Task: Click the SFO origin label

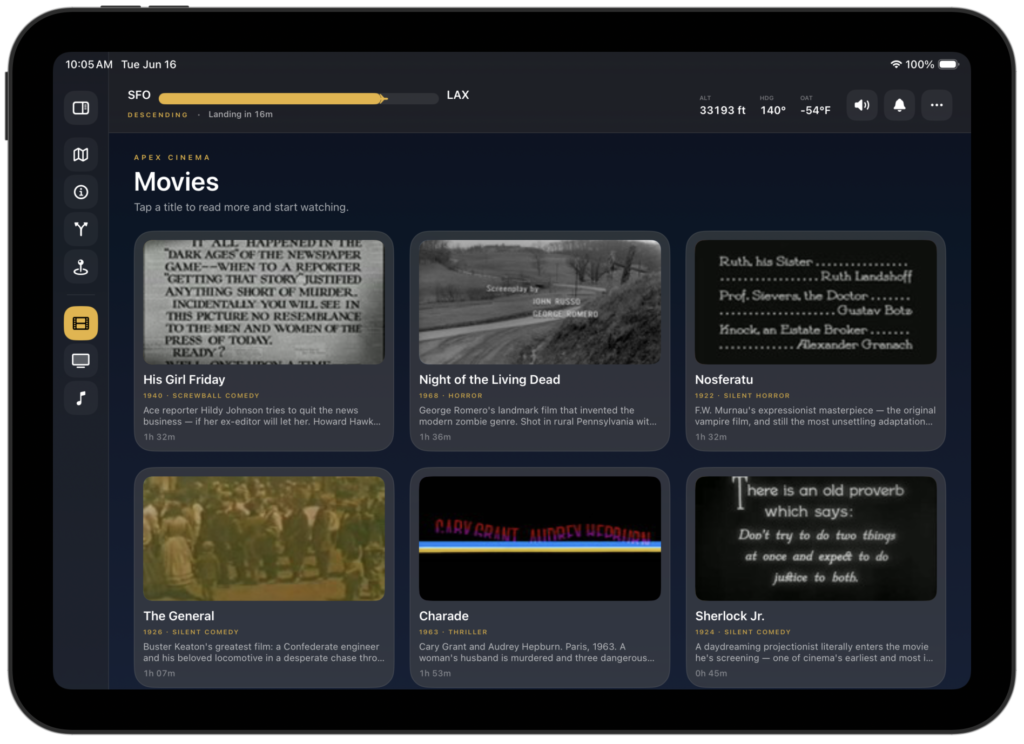Action: 139,95
